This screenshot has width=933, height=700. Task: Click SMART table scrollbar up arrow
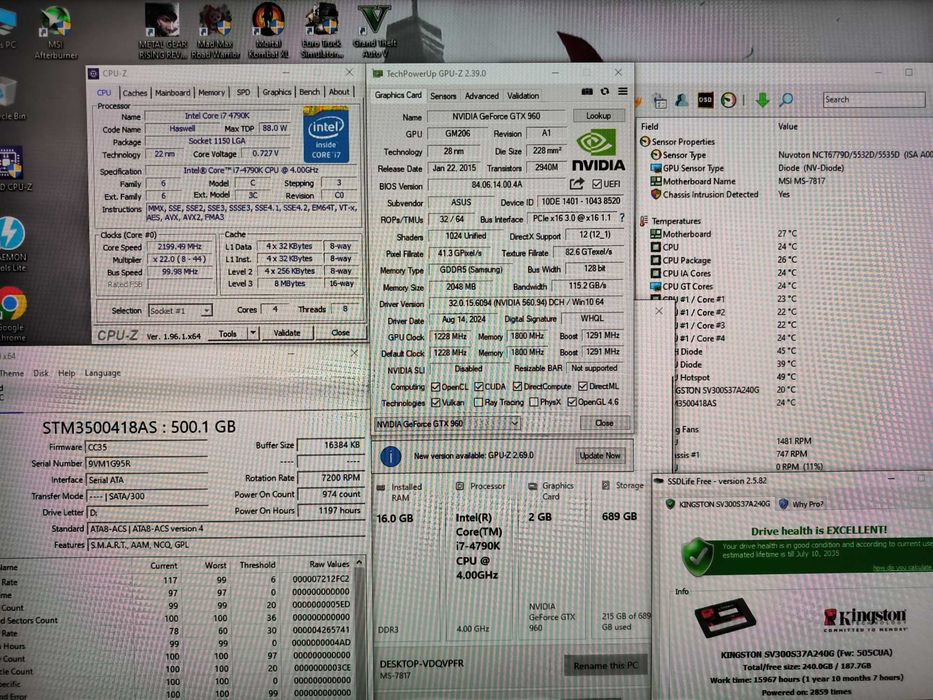click(x=359, y=562)
